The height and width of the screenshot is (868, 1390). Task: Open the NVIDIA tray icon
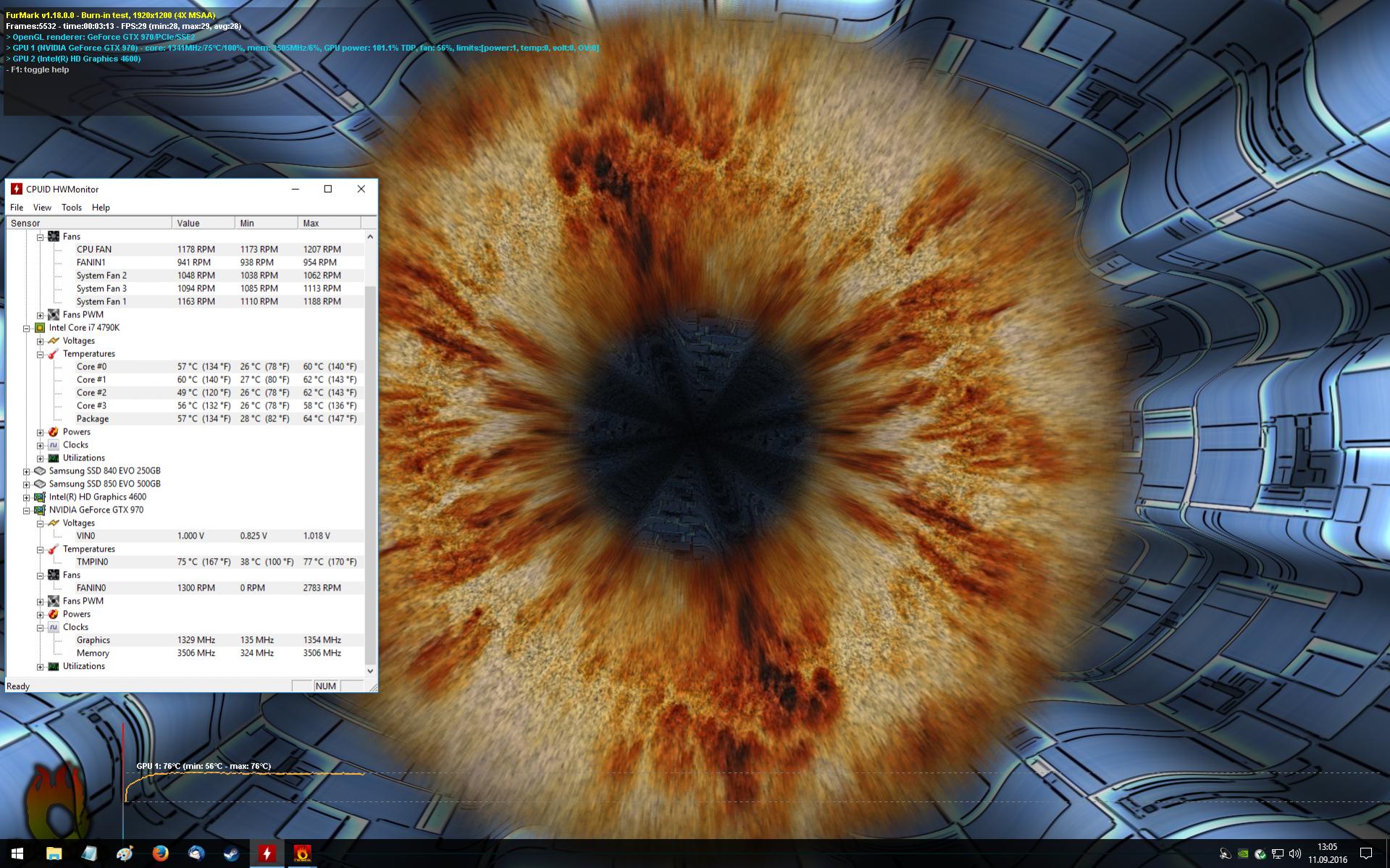1243,854
